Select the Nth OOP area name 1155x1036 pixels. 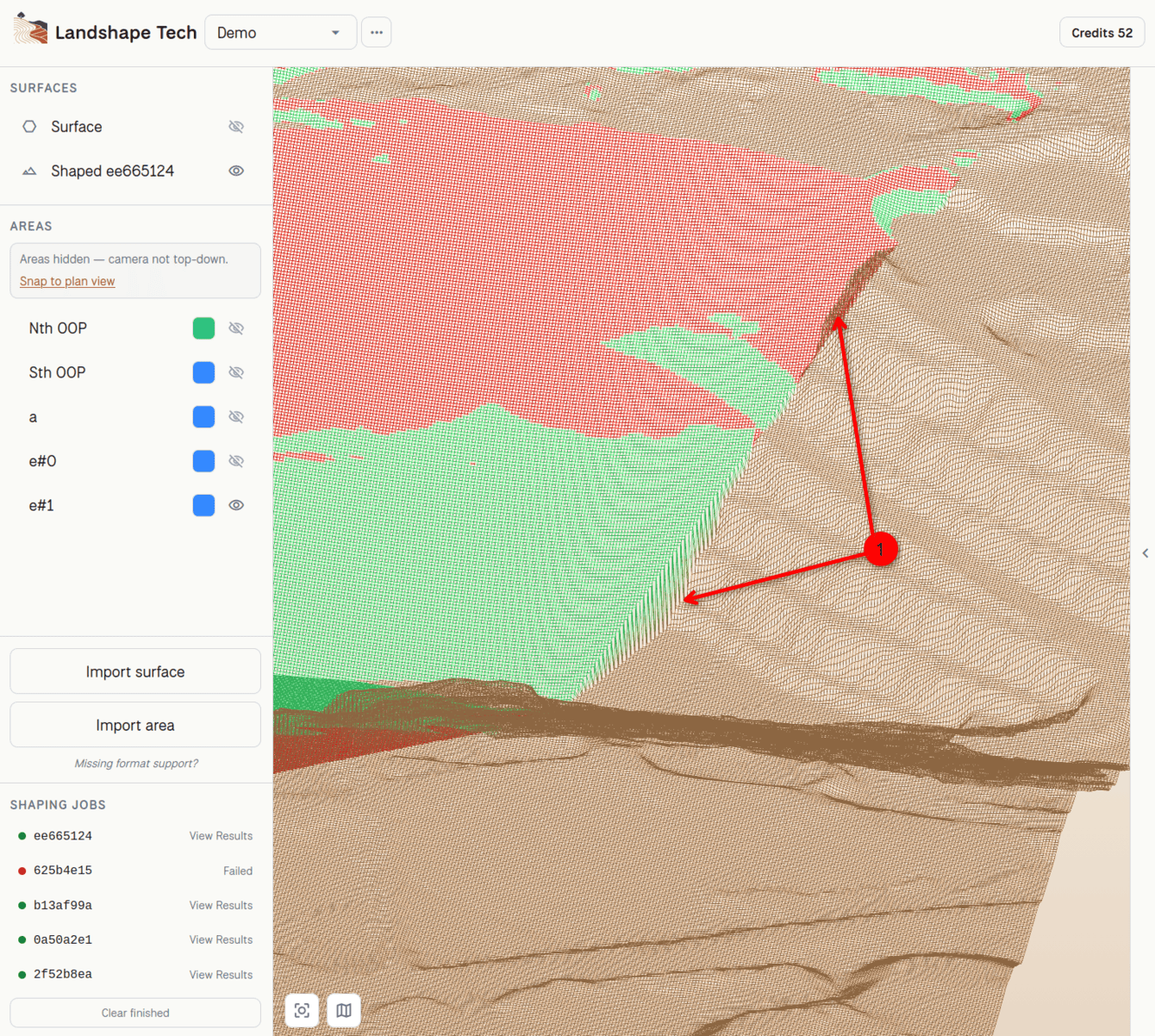(58, 328)
